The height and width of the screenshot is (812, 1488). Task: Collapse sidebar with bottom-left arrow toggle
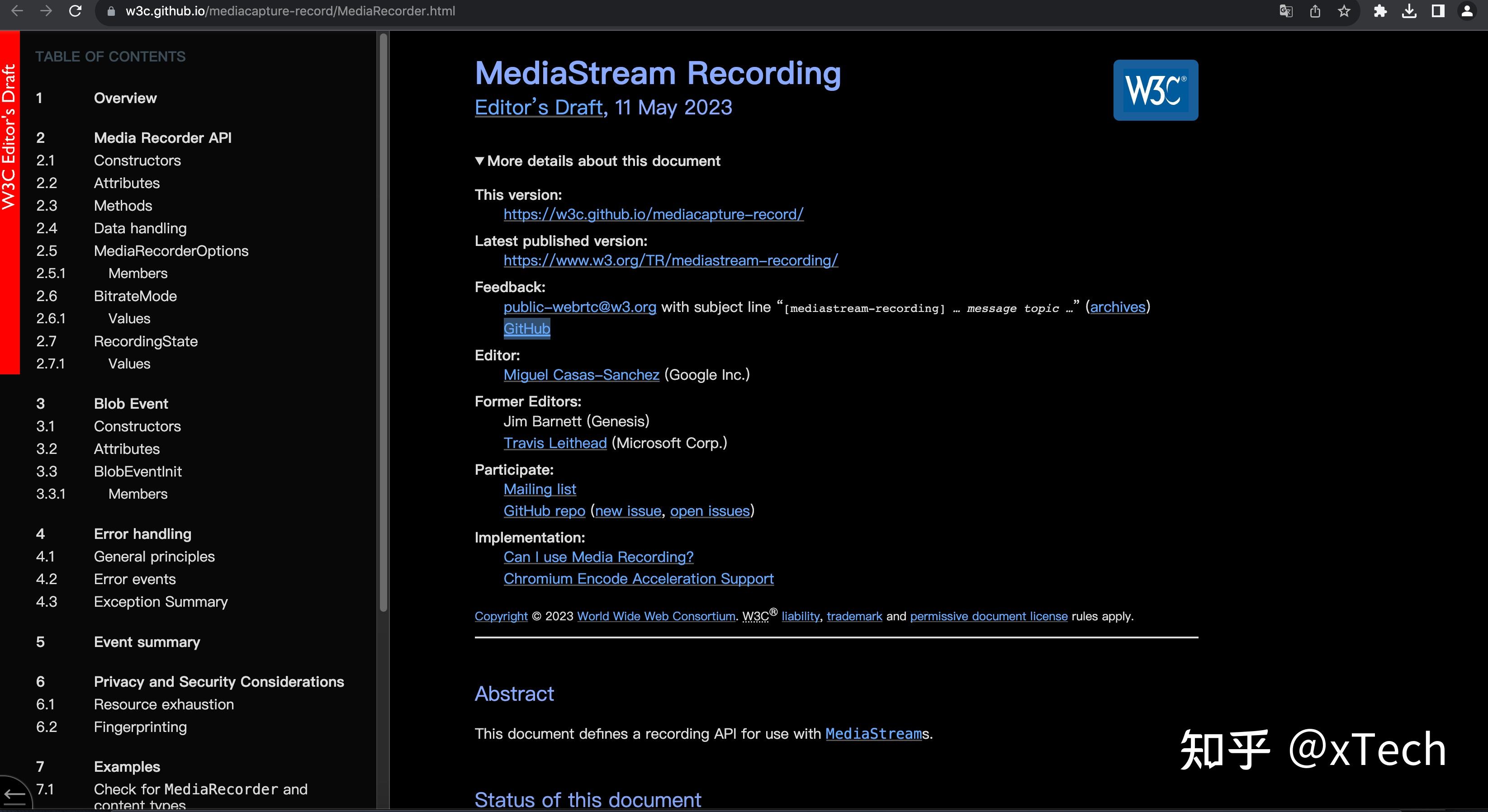pos(14,796)
